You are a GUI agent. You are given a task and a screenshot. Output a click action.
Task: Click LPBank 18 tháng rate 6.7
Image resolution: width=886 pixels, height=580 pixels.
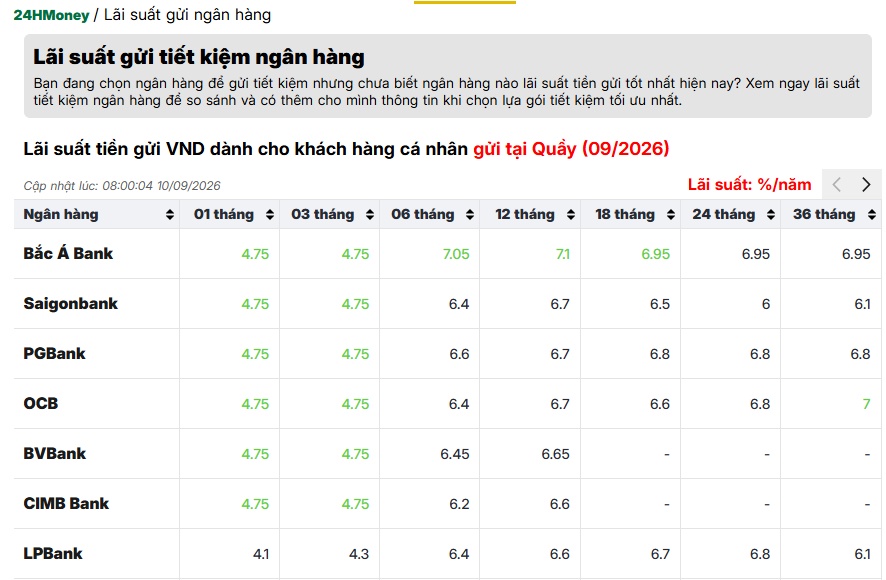click(x=660, y=555)
